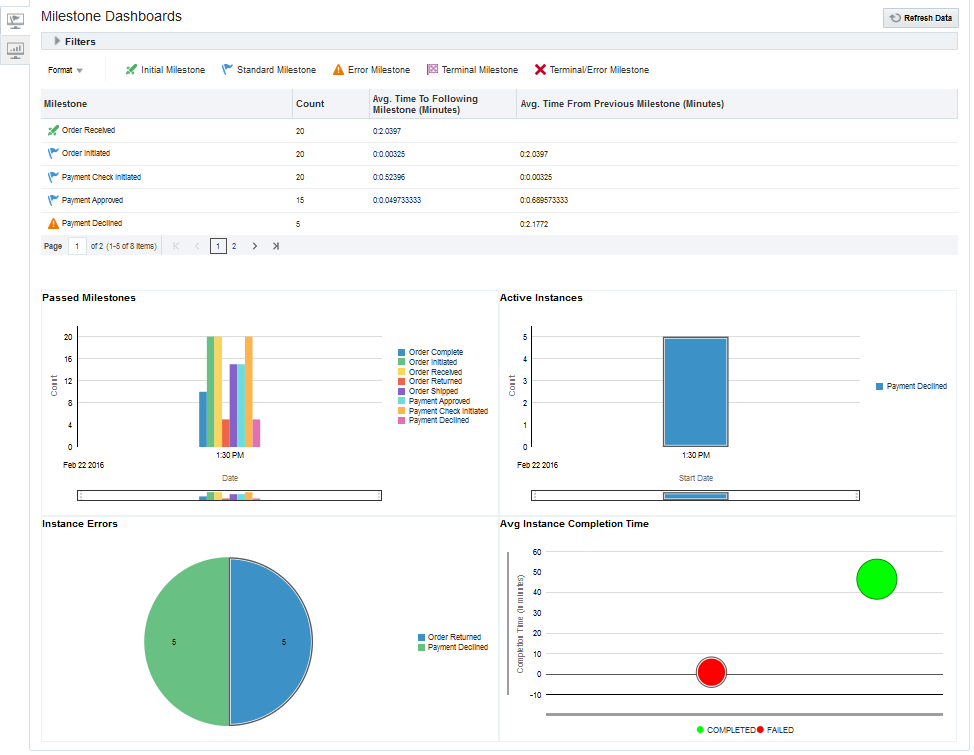Go to page 2 of the table

tap(234, 246)
